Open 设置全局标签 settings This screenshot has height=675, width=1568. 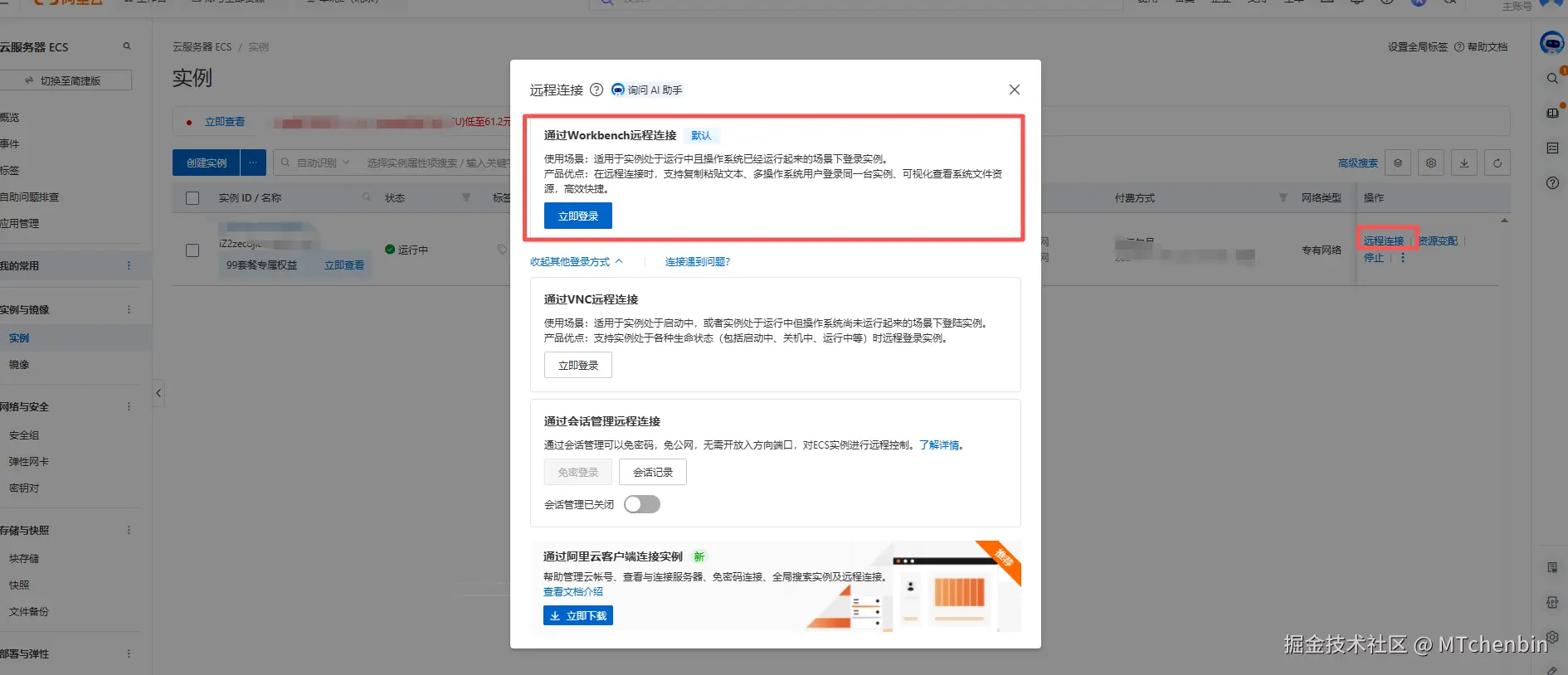(x=1418, y=46)
